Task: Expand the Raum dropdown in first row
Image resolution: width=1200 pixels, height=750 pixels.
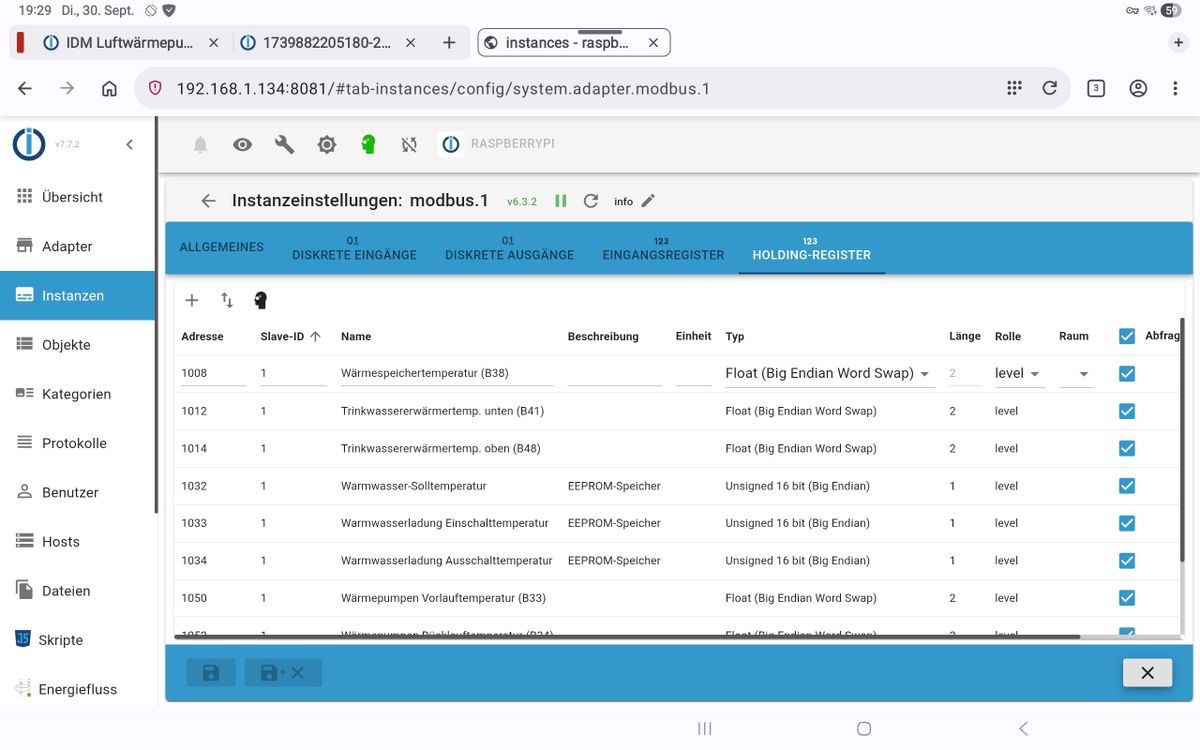Action: [1076, 374]
